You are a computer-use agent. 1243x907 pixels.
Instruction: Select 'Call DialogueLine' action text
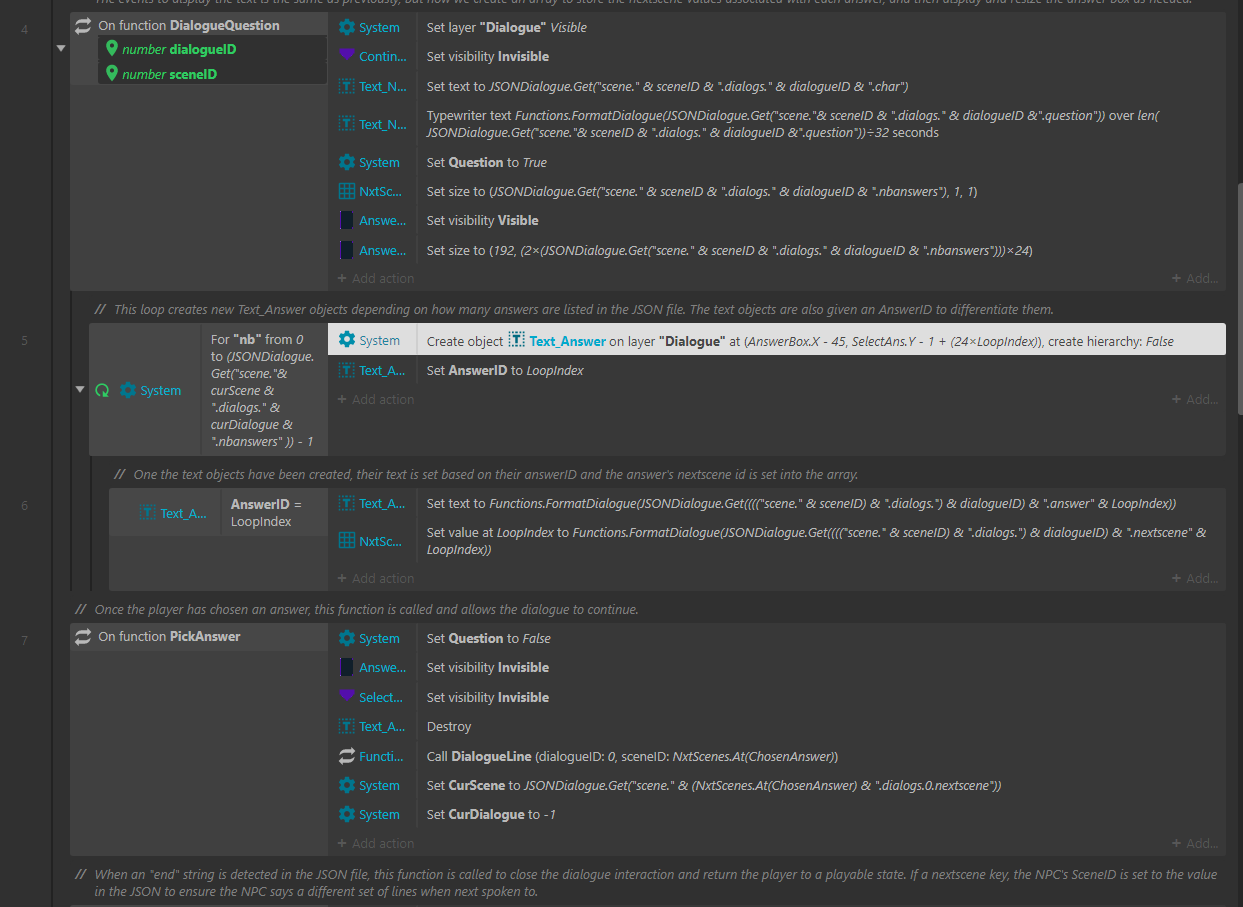click(632, 756)
